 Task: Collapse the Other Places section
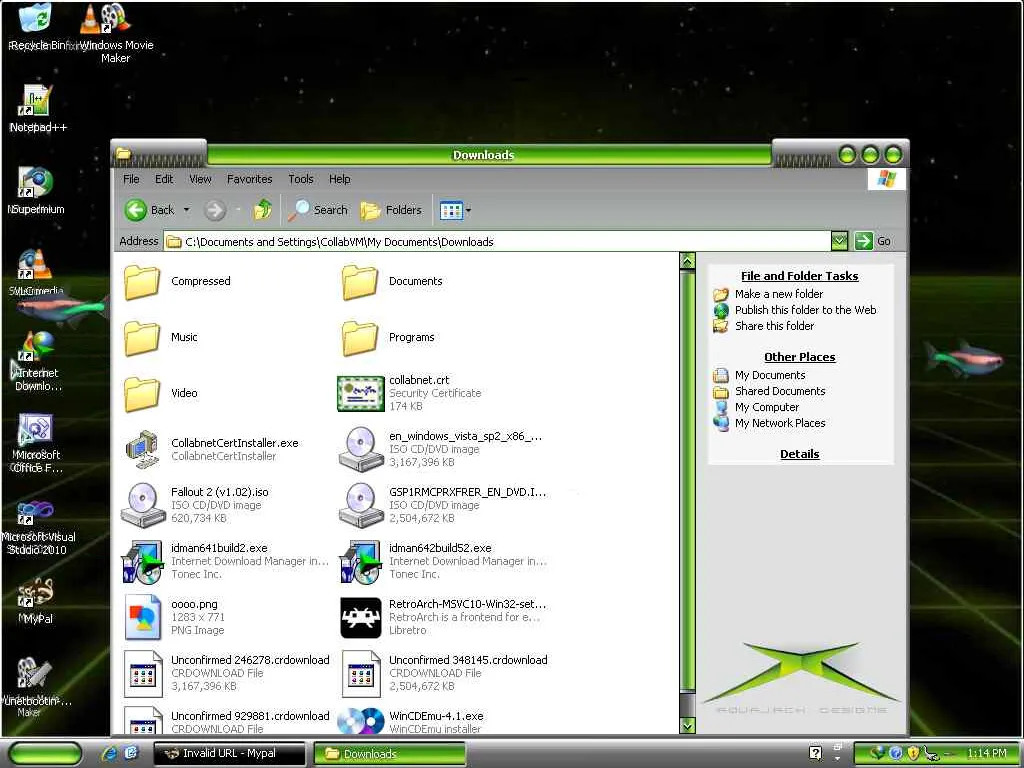pyautogui.click(x=799, y=357)
